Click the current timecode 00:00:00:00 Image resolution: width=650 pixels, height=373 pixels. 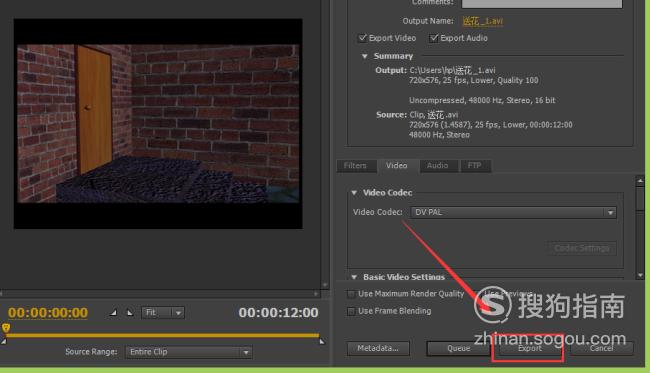(x=48, y=312)
